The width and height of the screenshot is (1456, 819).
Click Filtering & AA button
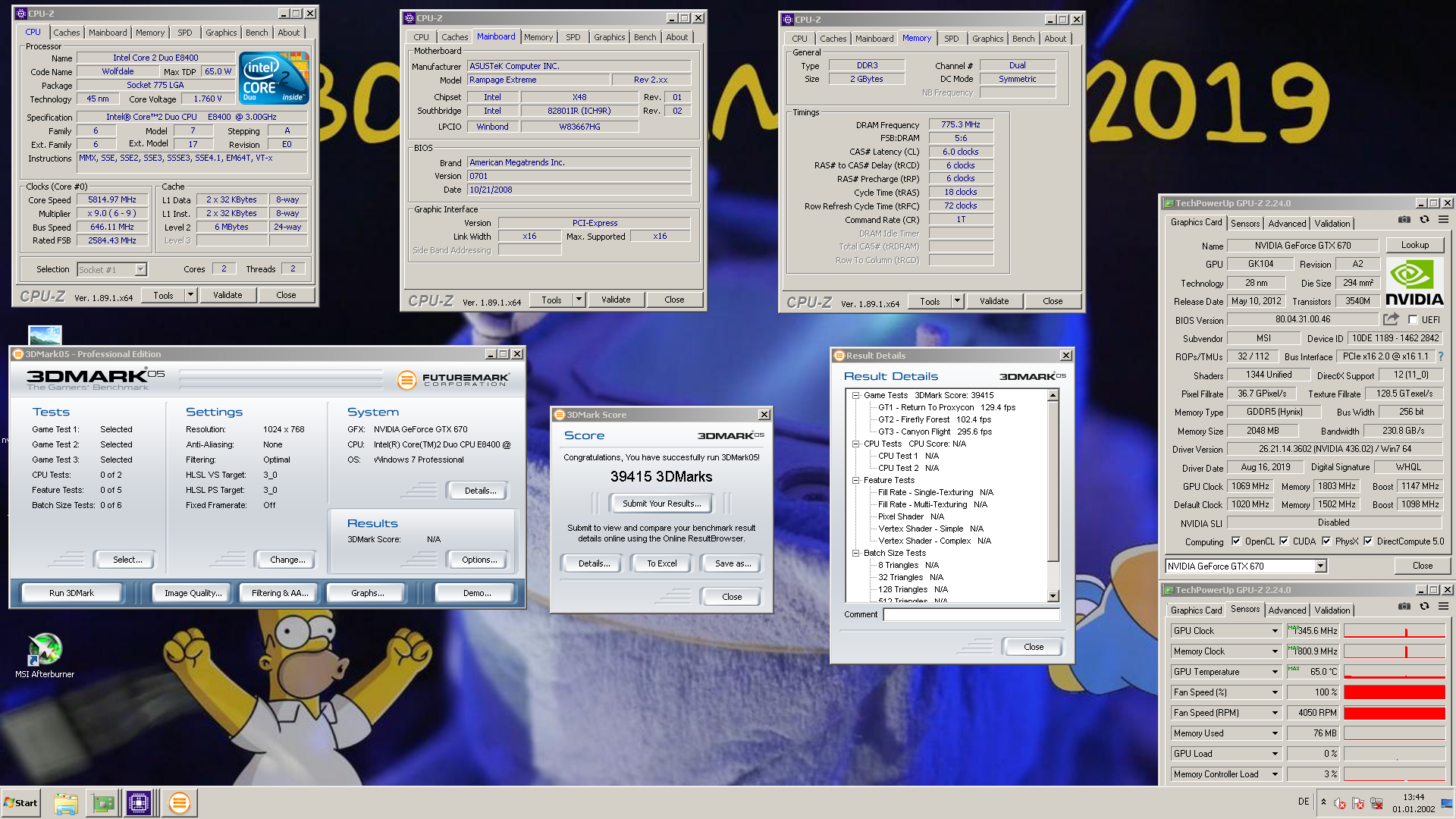coord(279,593)
